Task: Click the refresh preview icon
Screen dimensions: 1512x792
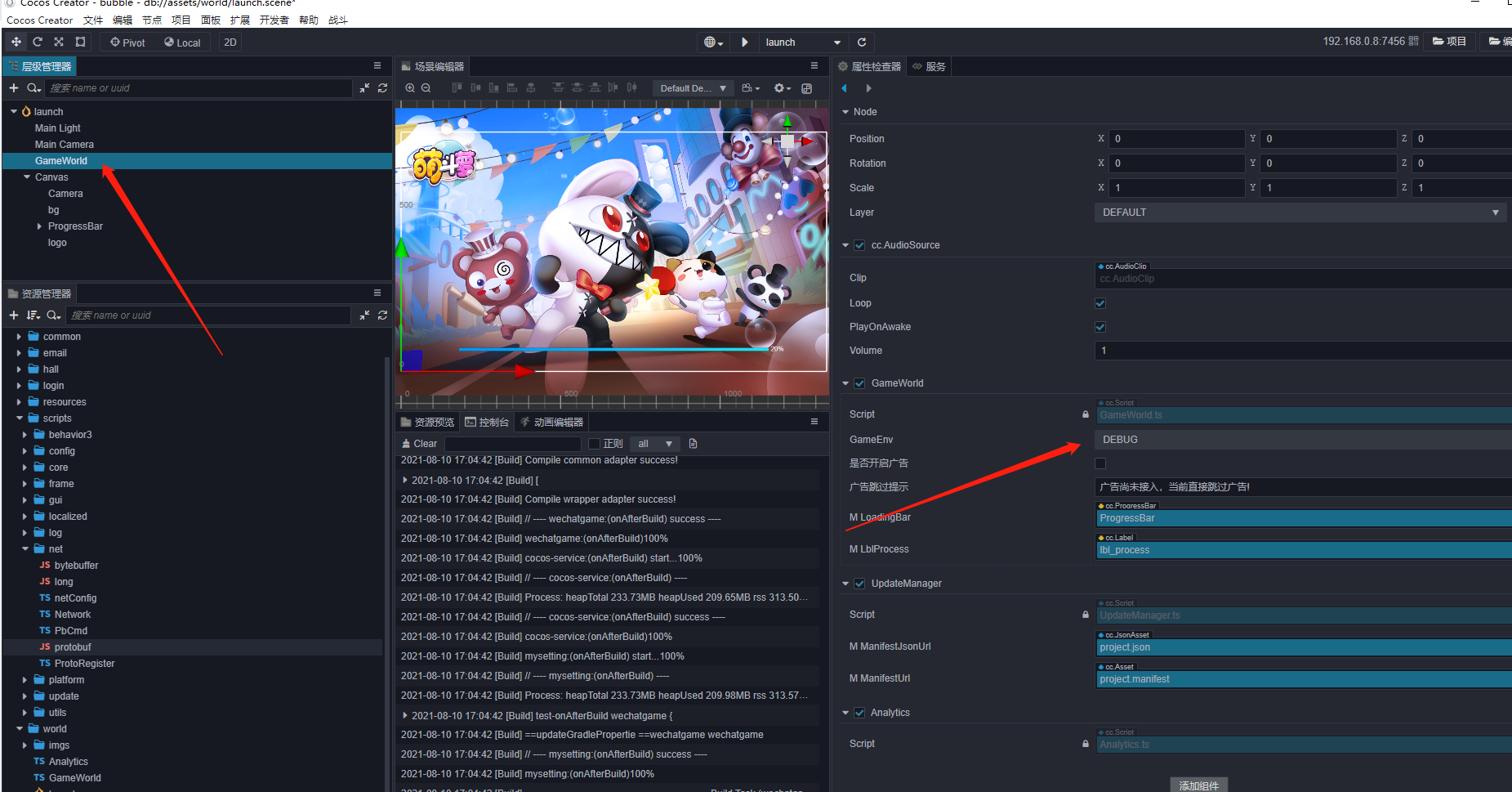Action: (862, 42)
